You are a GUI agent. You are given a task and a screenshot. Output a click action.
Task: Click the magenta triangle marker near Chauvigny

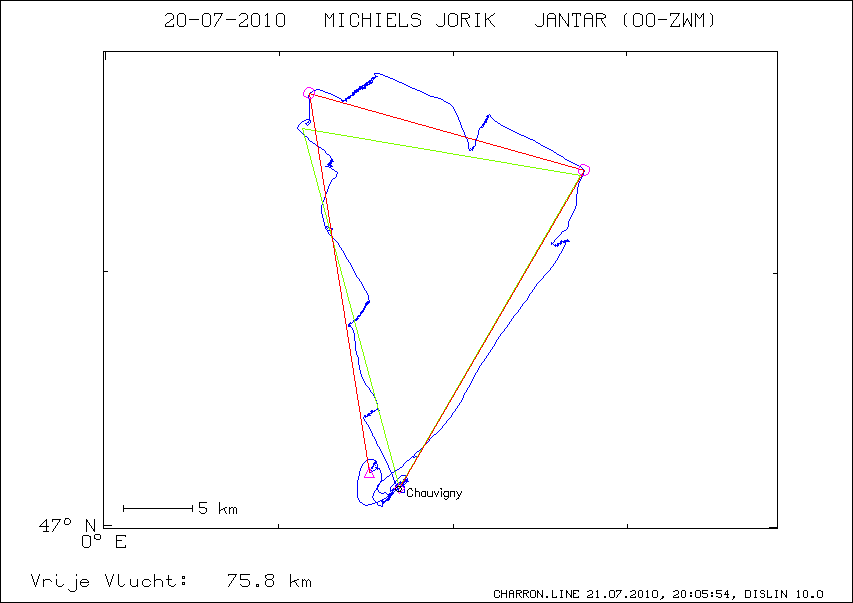click(369, 473)
